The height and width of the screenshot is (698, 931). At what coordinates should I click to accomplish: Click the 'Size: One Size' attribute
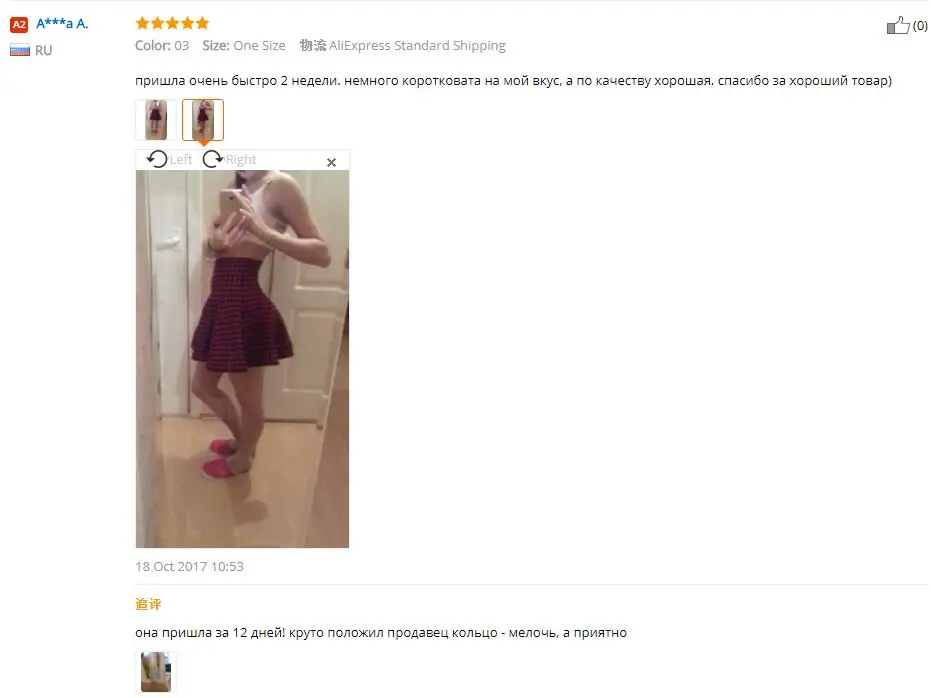243,46
